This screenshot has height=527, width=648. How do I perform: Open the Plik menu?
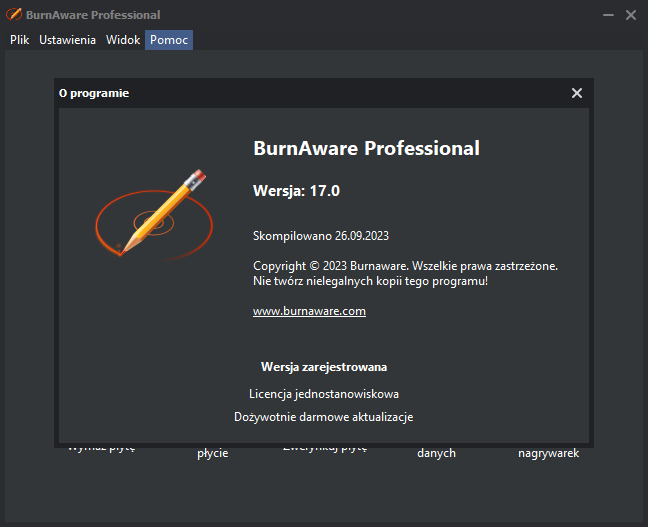pyautogui.click(x=19, y=40)
